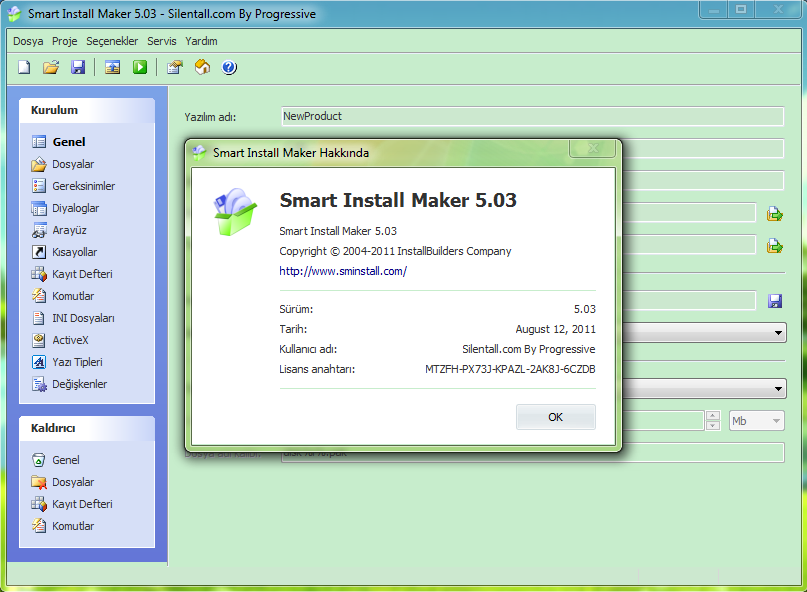The image size is (807, 592).
Task: Open the Mb size unit dropdown
Action: (757, 421)
